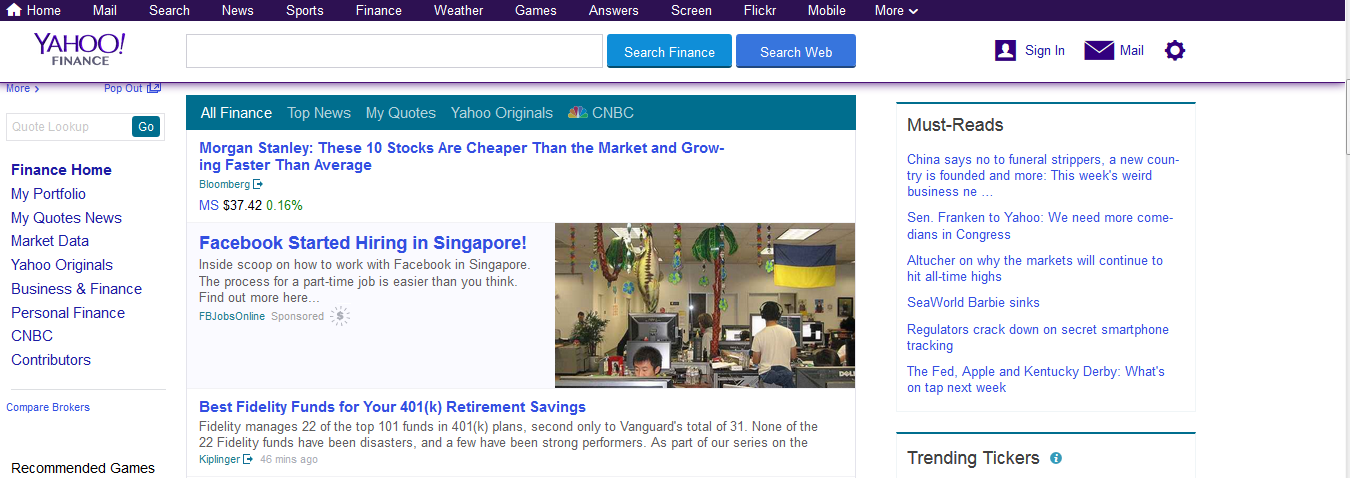
Task: Open Facebook Started Hiring in Singapore ad
Action: (363, 243)
